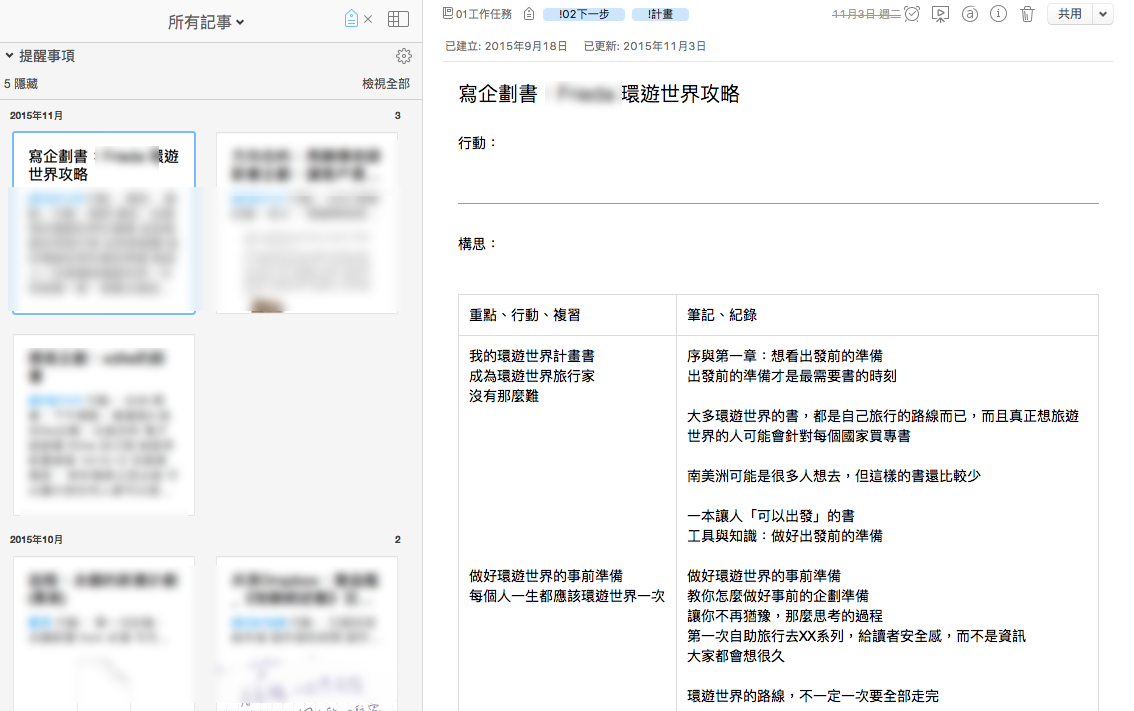Open reminders settings gear
Screen dimensions: 1134x711
point(404,56)
